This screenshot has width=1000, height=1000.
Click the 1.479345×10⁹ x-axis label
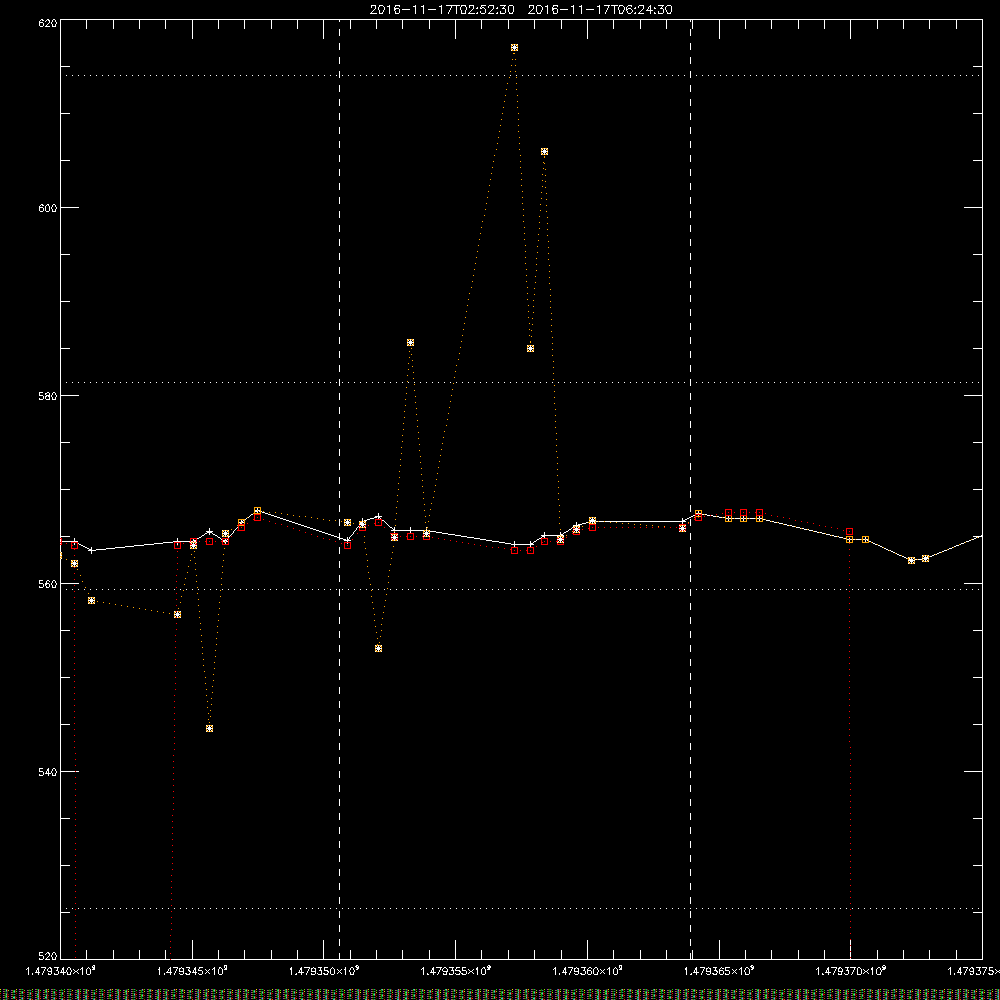tap(192, 971)
